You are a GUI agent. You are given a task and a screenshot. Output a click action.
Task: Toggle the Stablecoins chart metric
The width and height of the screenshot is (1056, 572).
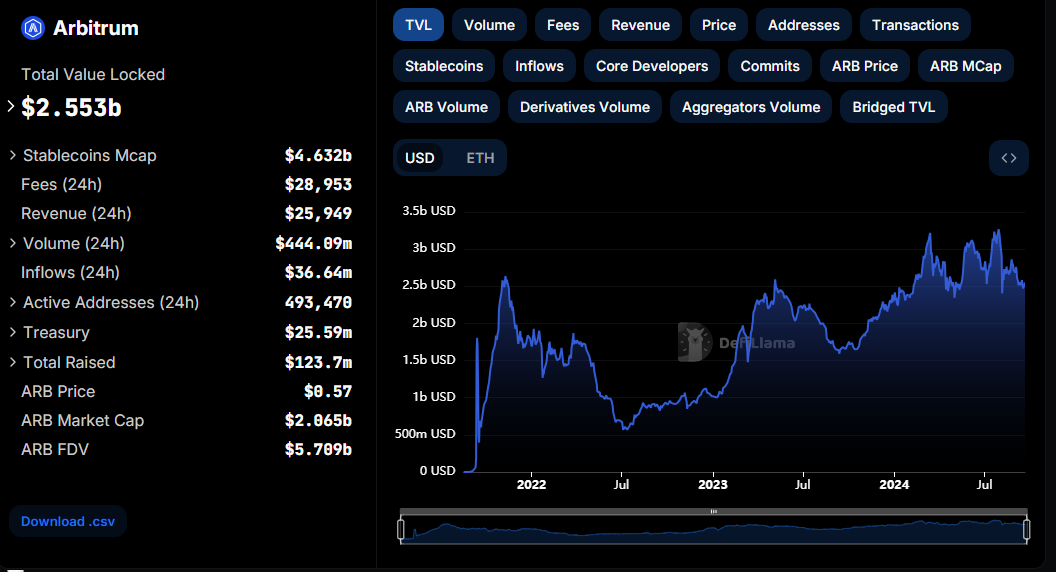click(444, 66)
